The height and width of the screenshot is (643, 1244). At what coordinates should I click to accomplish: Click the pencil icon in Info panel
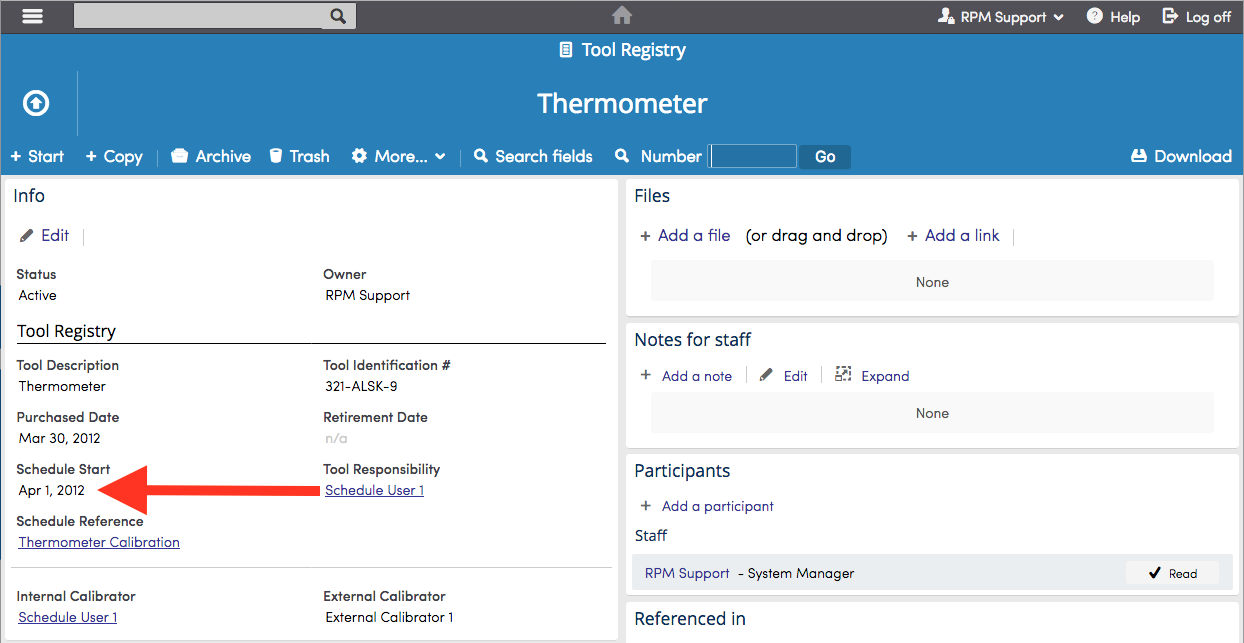pyautogui.click(x=27, y=236)
